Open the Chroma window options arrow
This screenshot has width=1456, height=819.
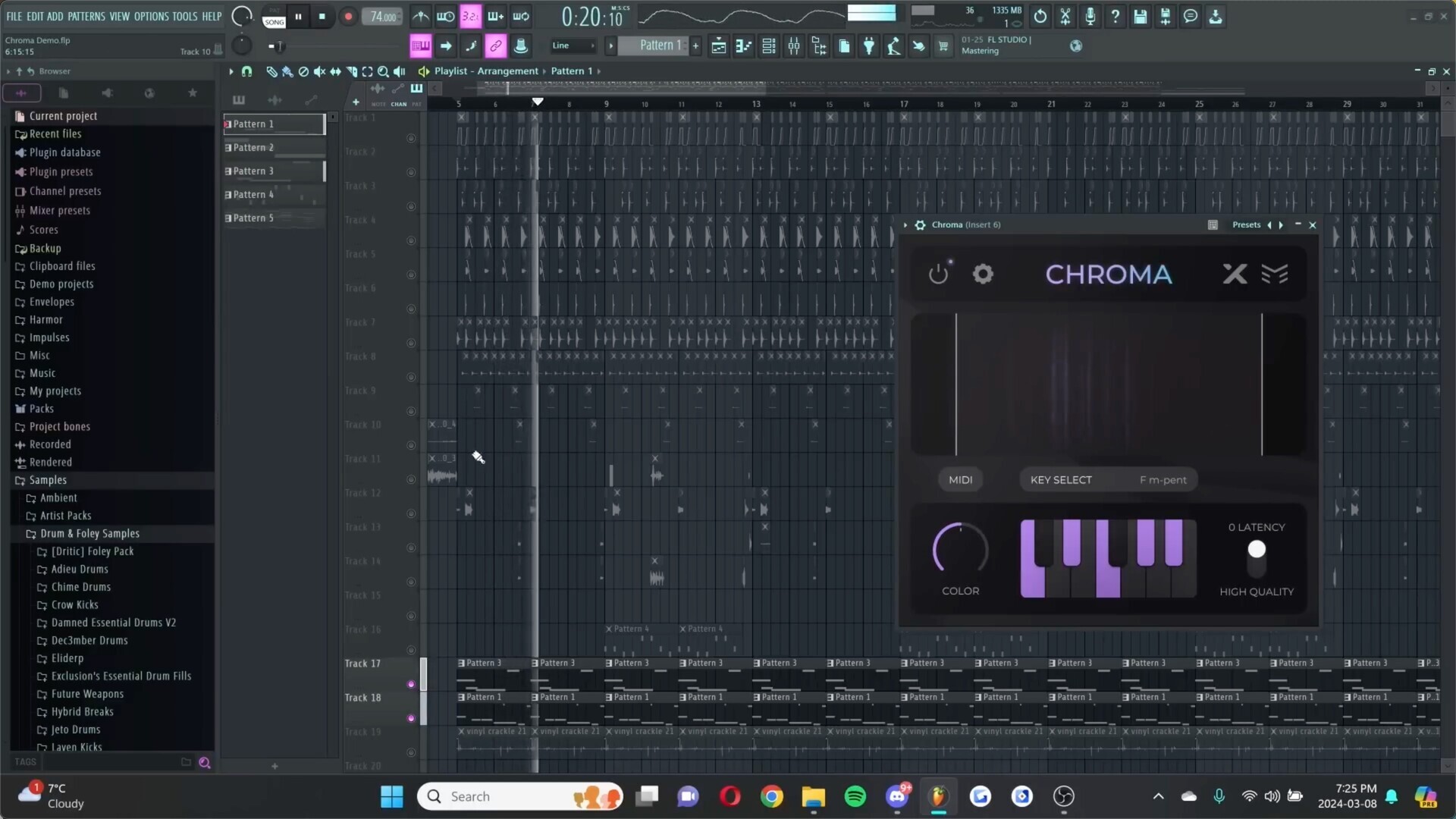coord(905,225)
